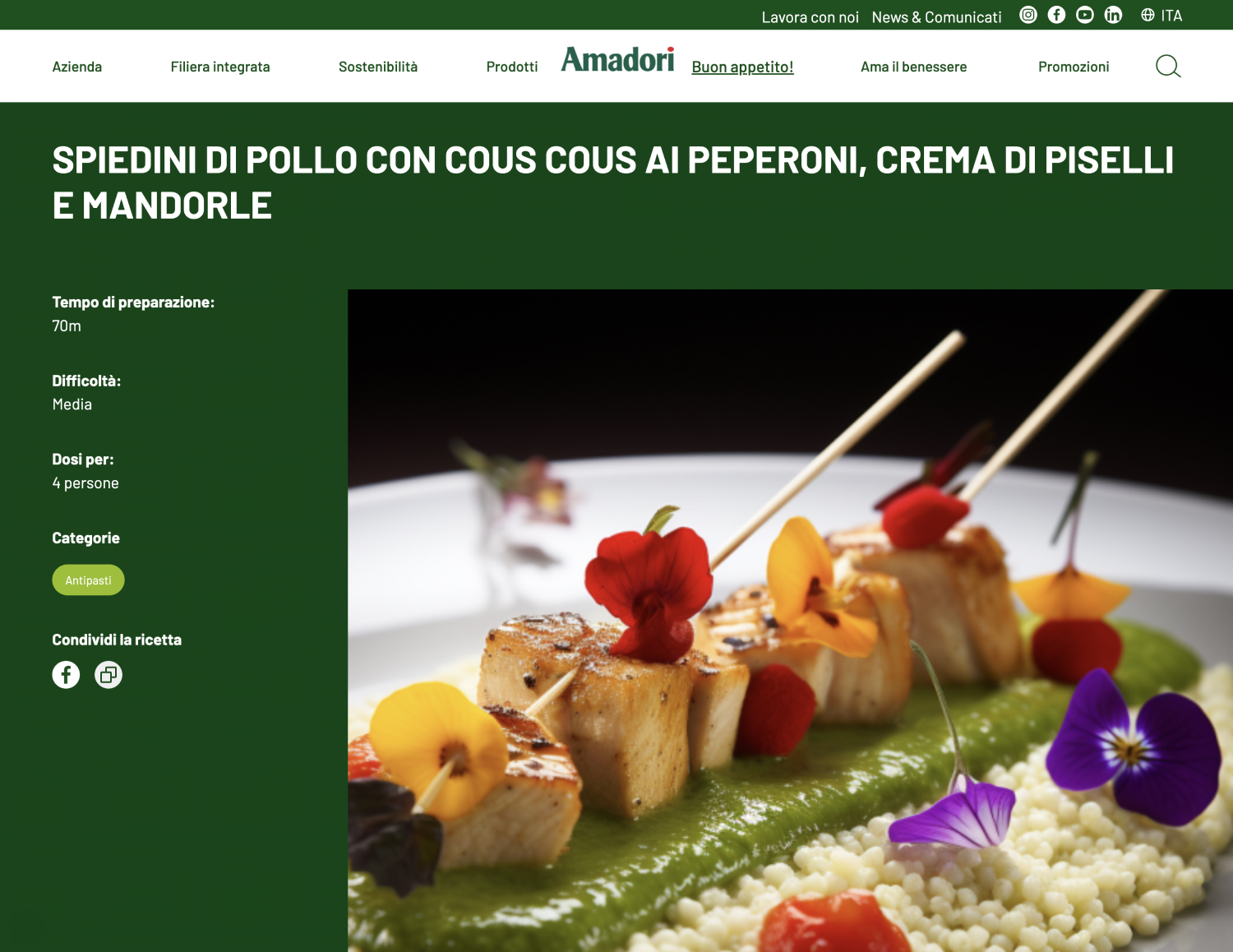This screenshot has height=952, width=1233.
Task: Go to Buon appetito! section
Action: coord(743,67)
